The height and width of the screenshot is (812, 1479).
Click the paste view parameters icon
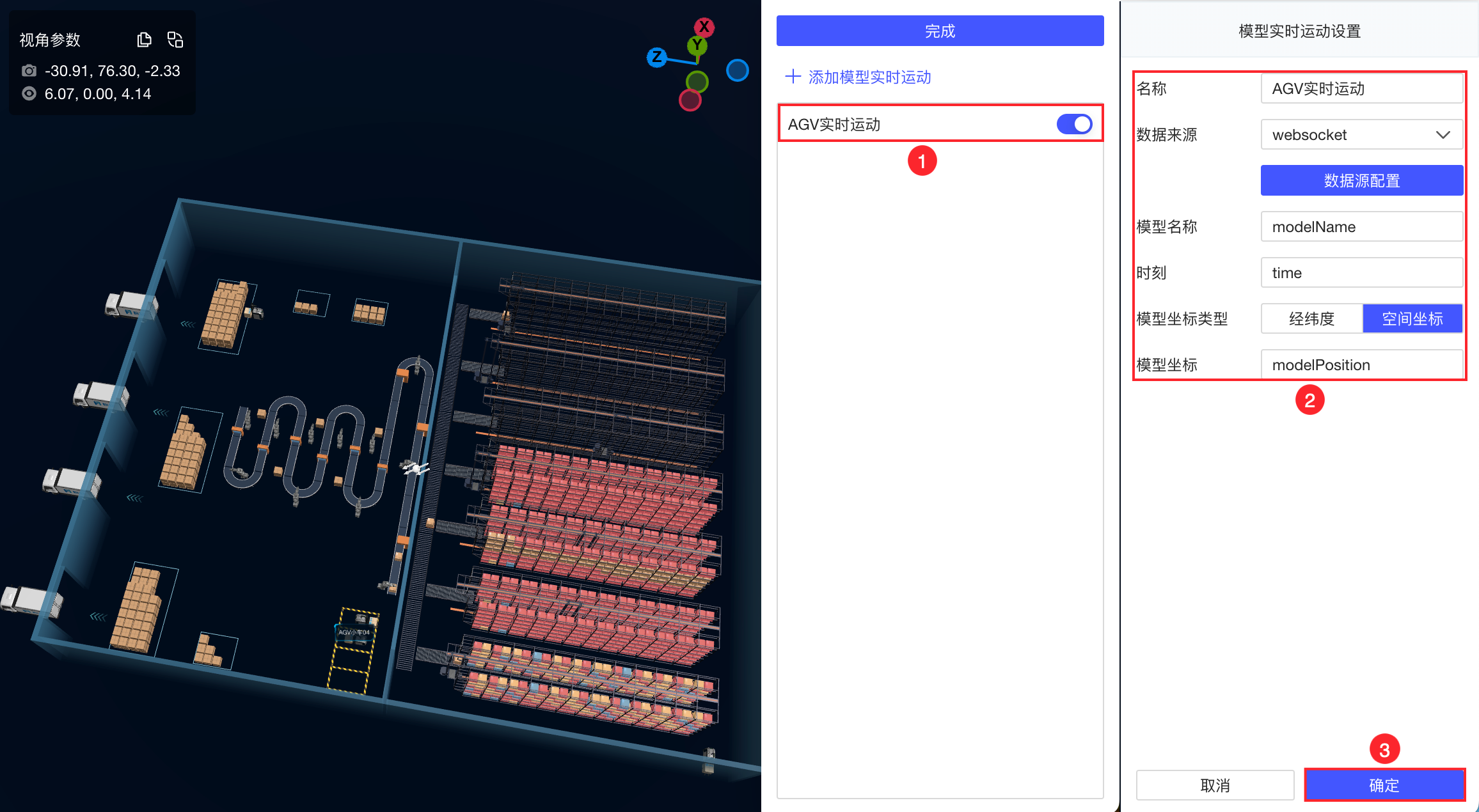point(175,40)
